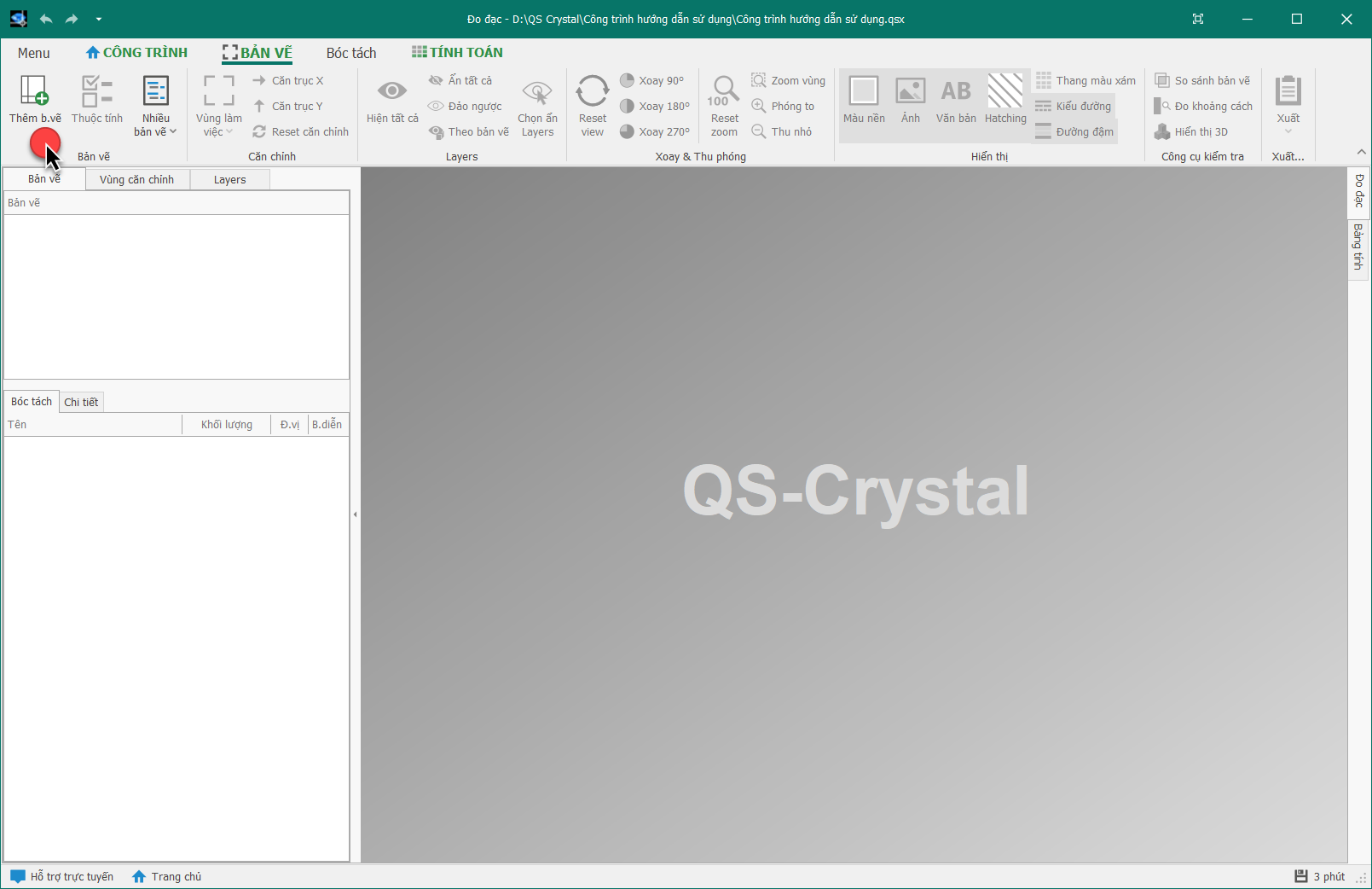Viewport: 1372px width, 889px height.
Task: Click Ẩn tất cả layers
Action: point(460,80)
